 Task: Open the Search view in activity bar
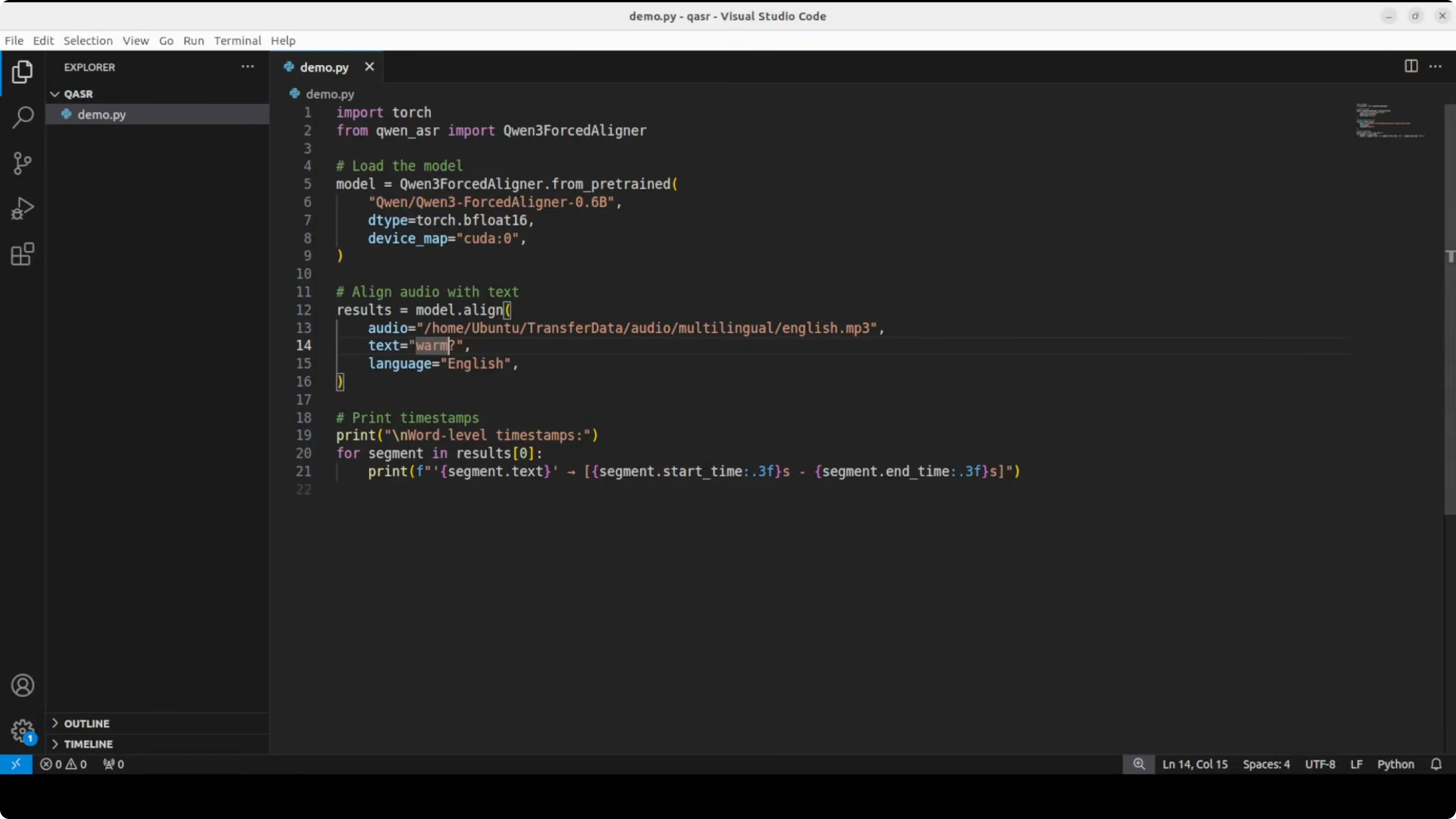pos(23,118)
